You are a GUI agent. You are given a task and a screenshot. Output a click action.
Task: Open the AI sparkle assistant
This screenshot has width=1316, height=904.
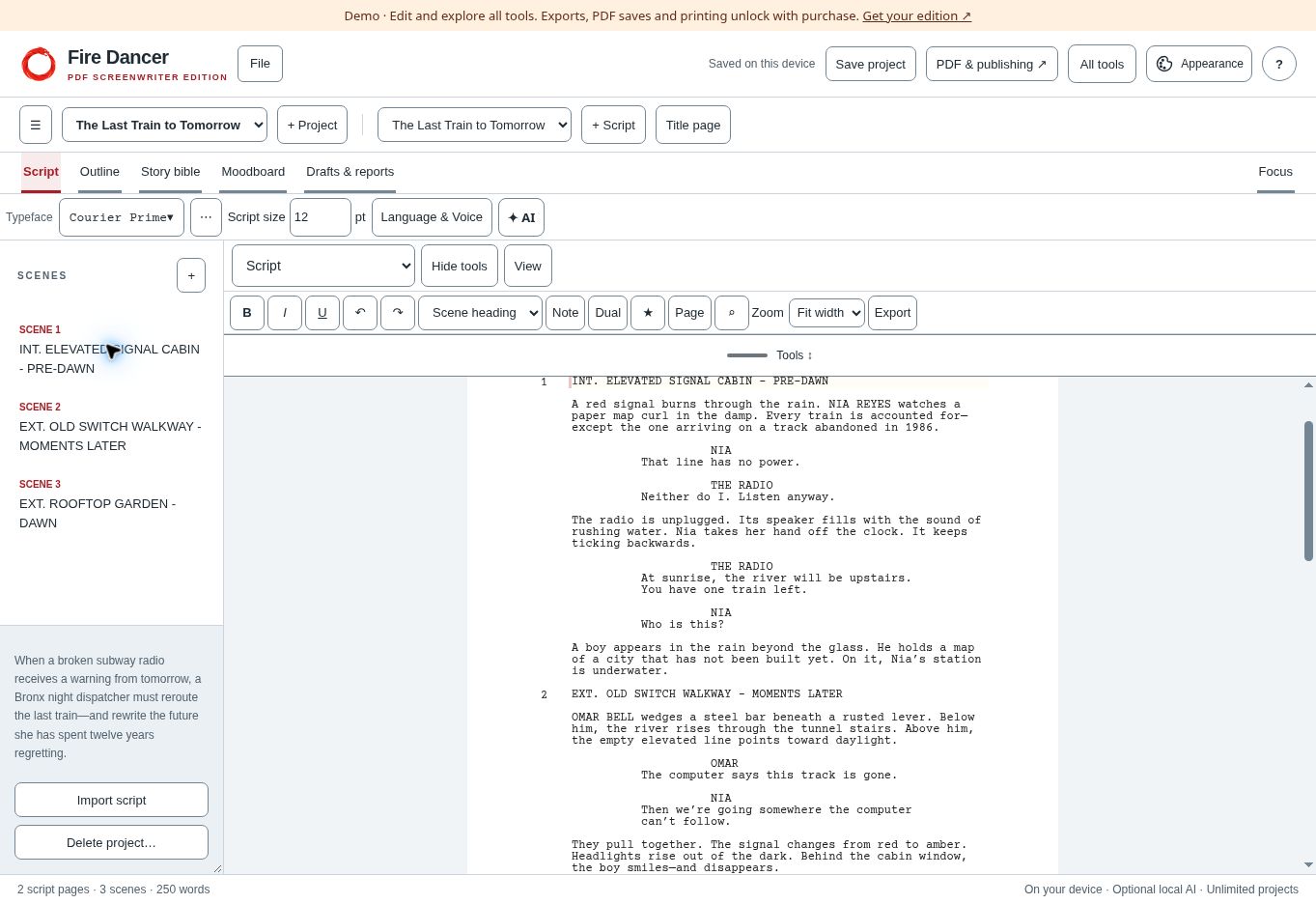tap(521, 217)
